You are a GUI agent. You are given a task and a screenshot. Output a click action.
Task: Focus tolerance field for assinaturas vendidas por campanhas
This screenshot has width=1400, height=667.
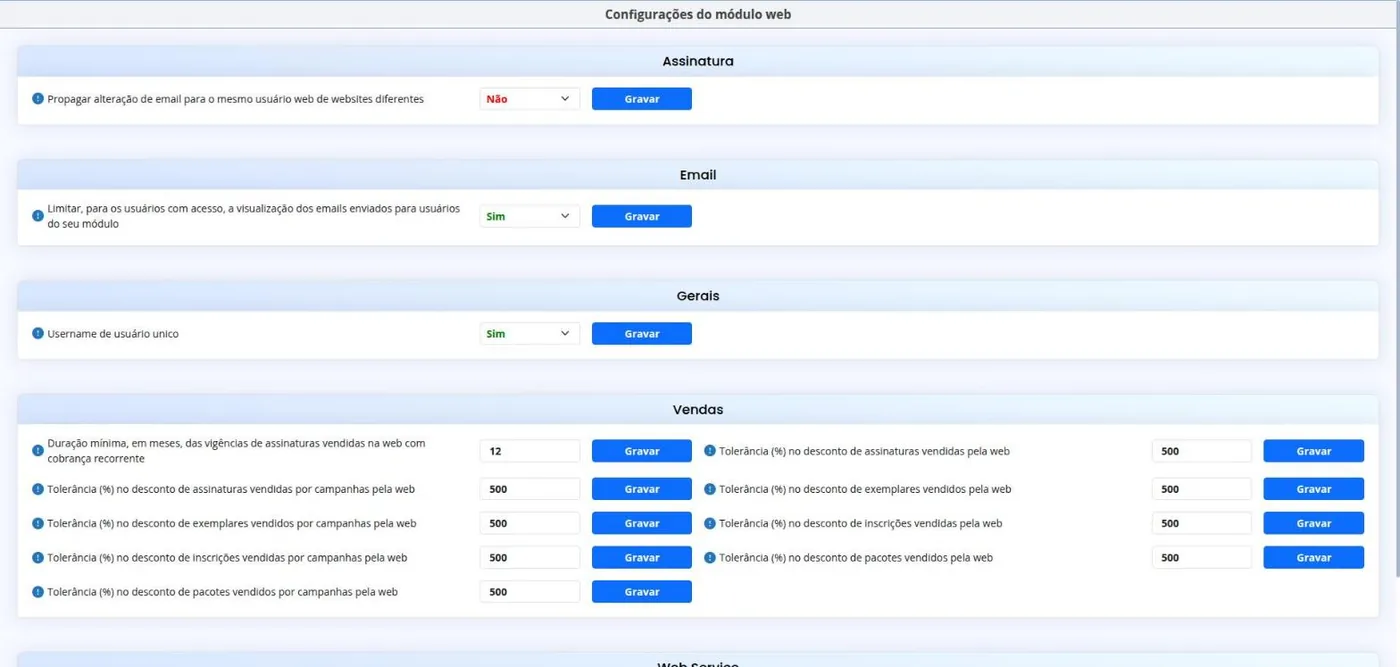(530, 489)
